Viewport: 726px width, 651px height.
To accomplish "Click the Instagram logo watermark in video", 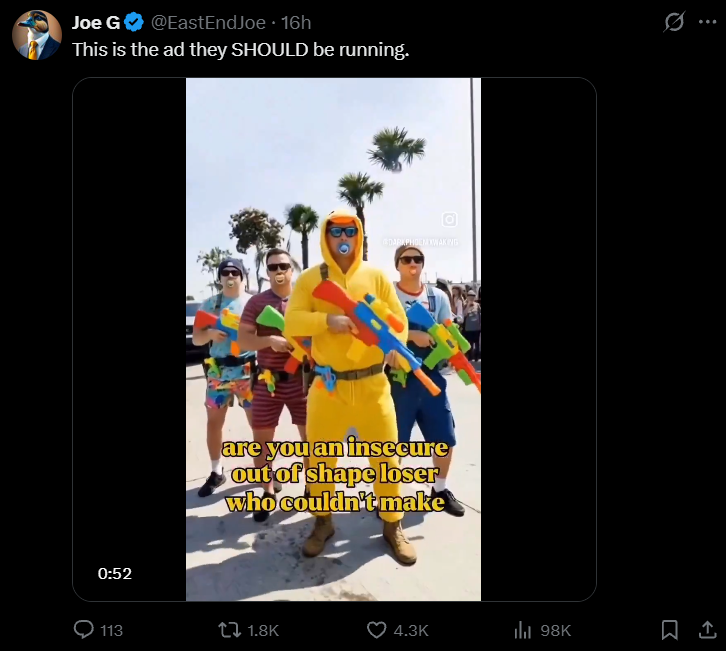I will 449,219.
